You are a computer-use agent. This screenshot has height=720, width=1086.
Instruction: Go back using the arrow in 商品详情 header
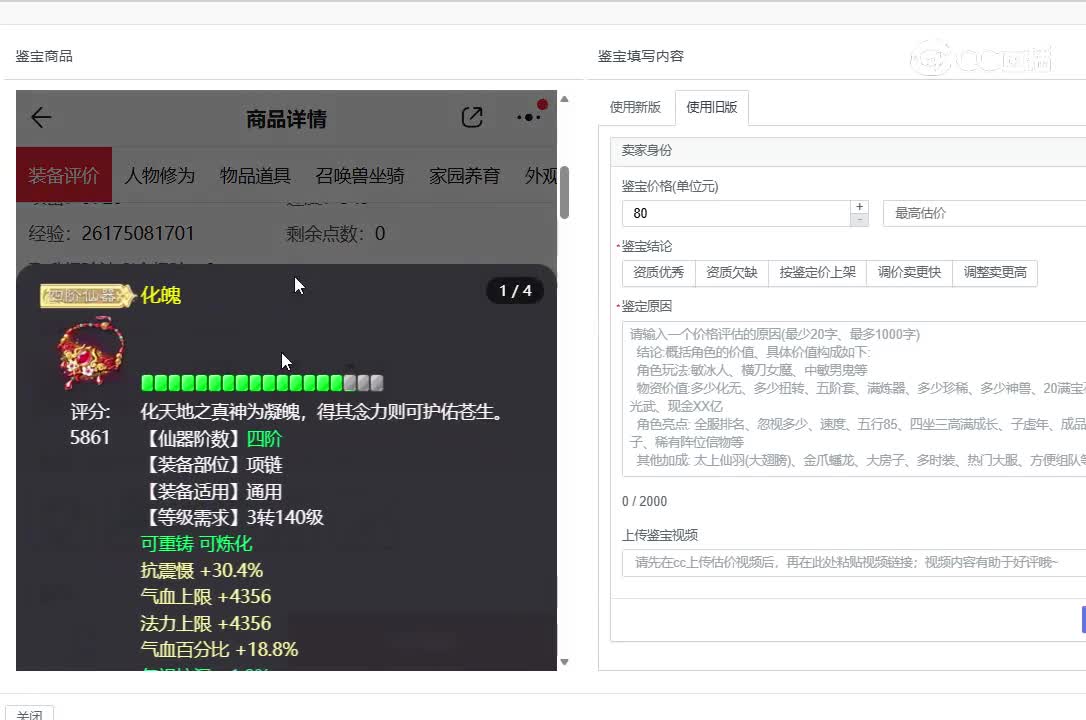tap(41, 118)
